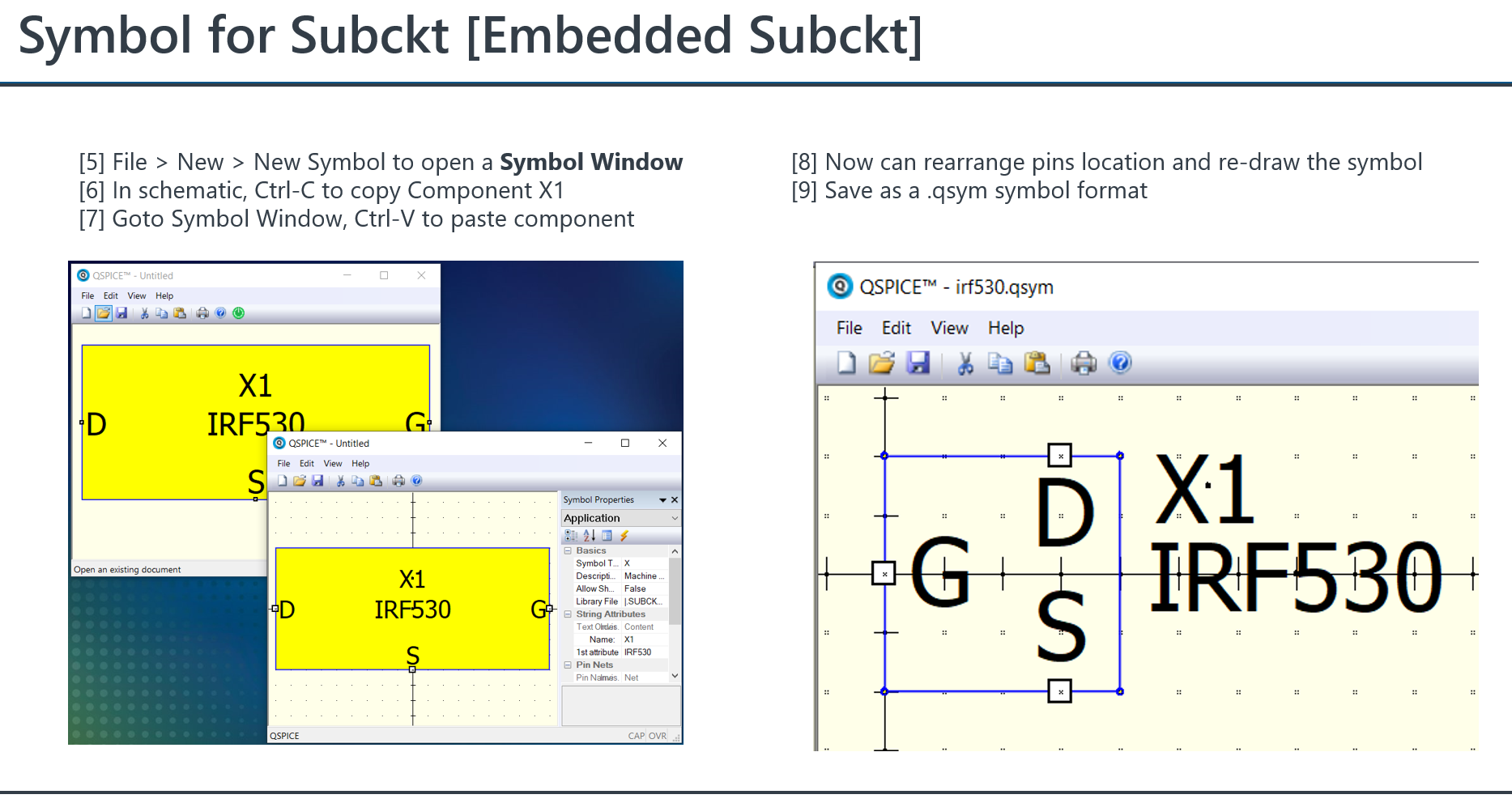1512x803 pixels.
Task: Click Print icon in Symbol Properties window toolbar
Action: (398, 481)
